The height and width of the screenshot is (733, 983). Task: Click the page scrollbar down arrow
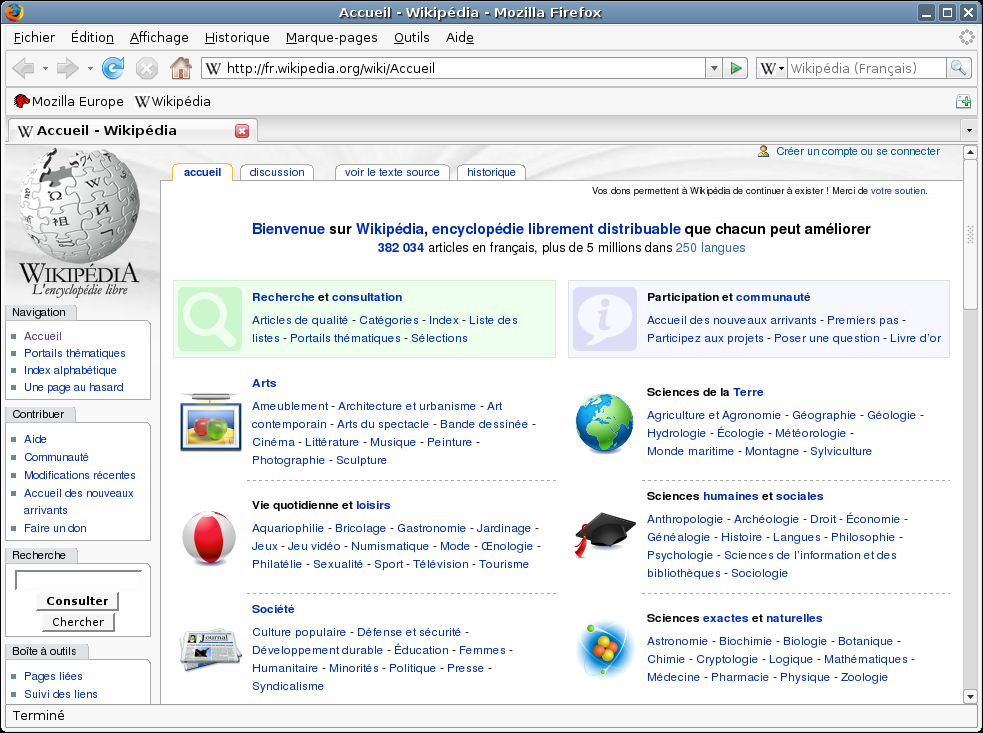(970, 696)
